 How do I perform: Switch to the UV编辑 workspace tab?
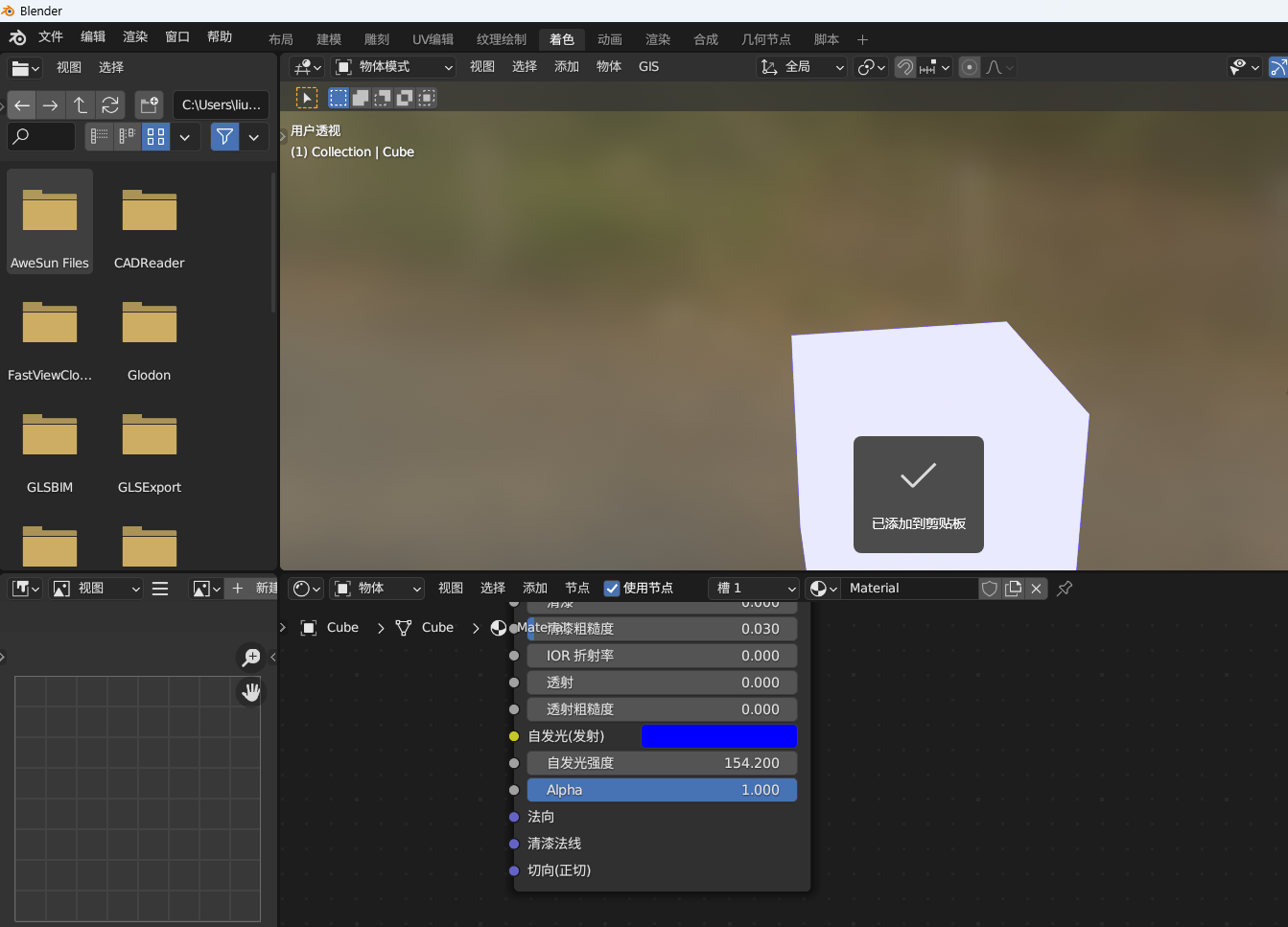[433, 39]
